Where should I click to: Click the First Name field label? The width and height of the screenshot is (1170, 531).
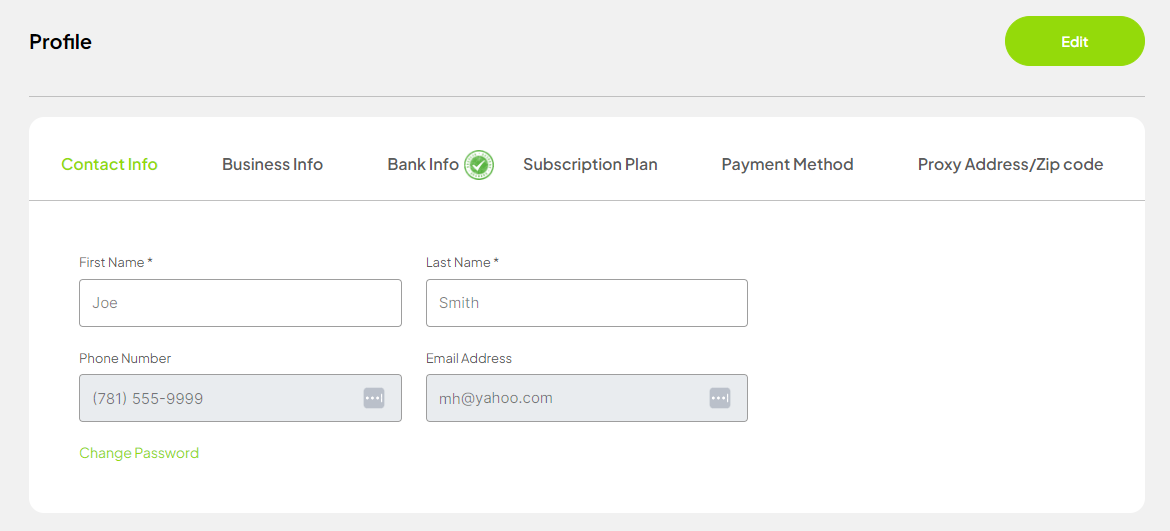(115, 262)
